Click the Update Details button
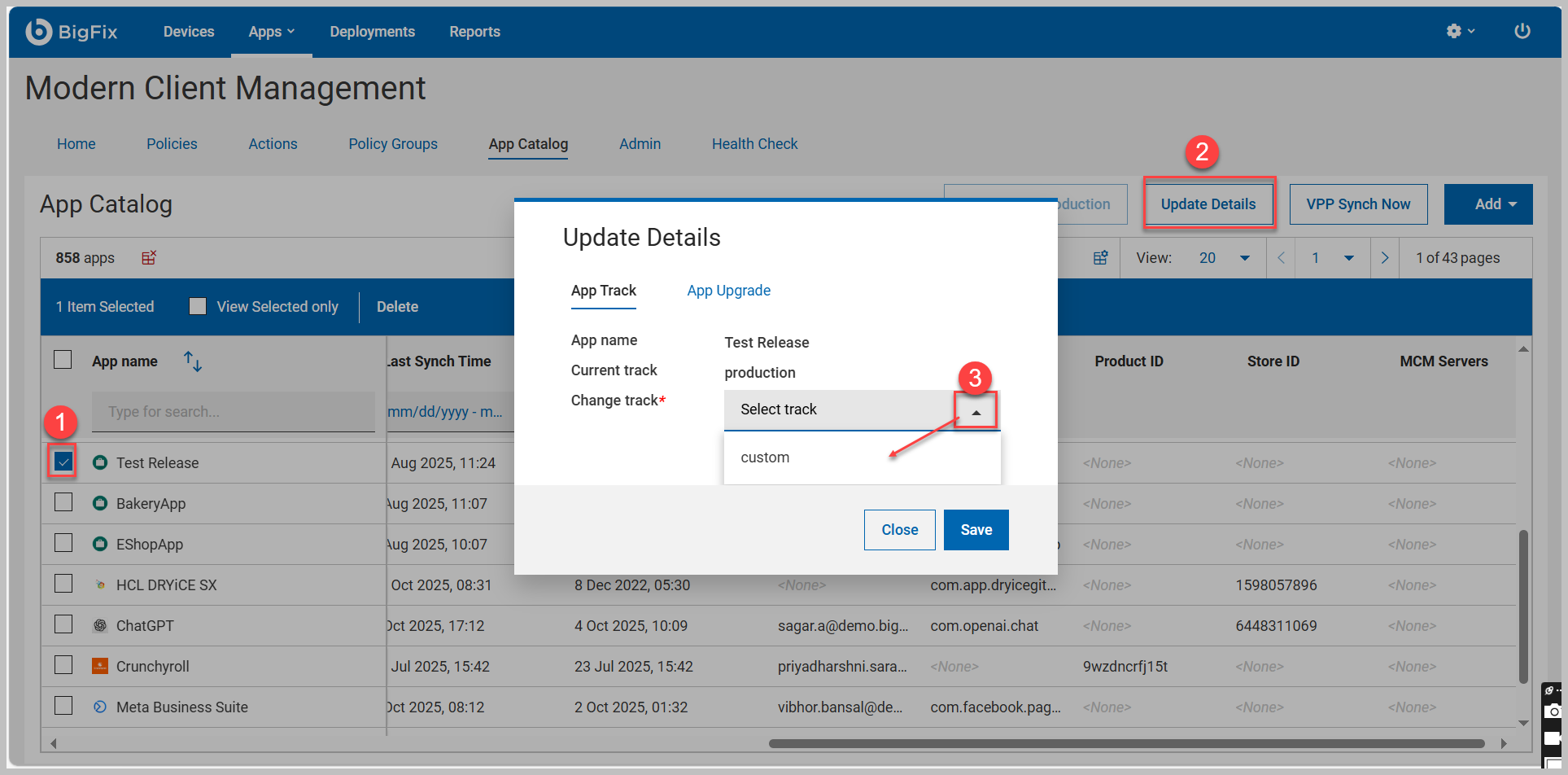 click(x=1208, y=204)
